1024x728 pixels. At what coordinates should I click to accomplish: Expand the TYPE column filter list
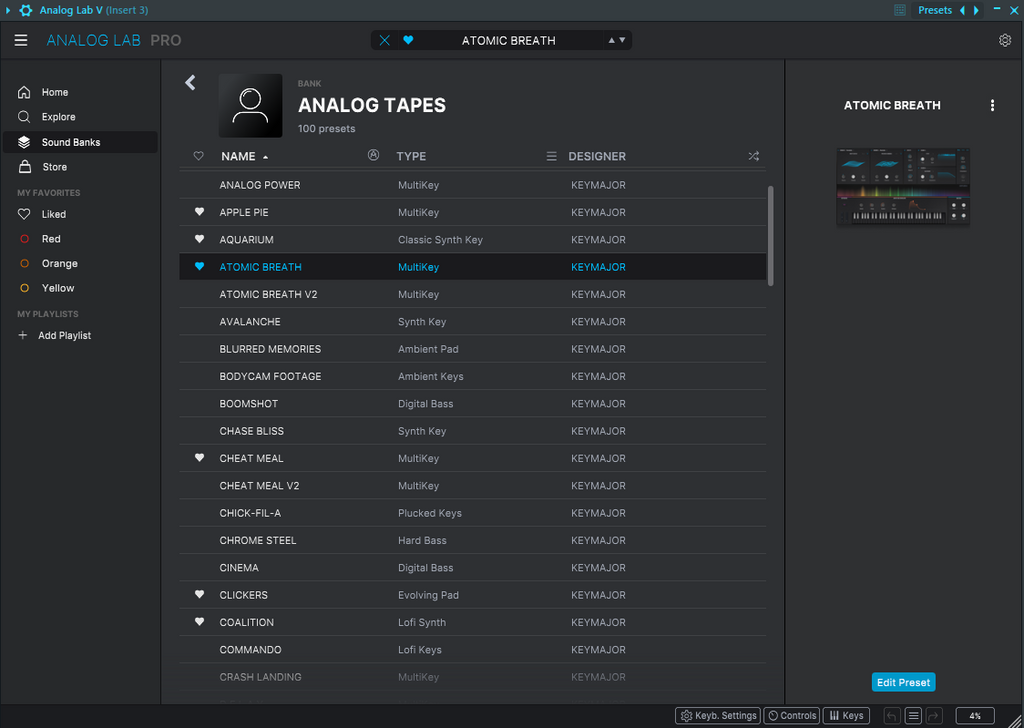point(551,156)
